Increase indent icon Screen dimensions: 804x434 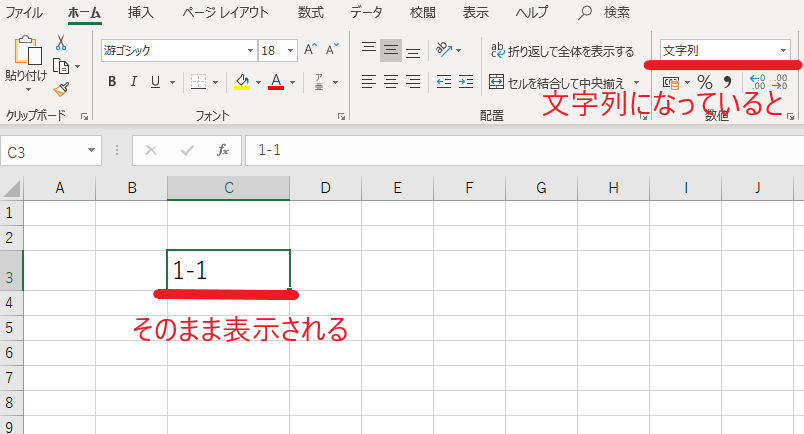[466, 82]
